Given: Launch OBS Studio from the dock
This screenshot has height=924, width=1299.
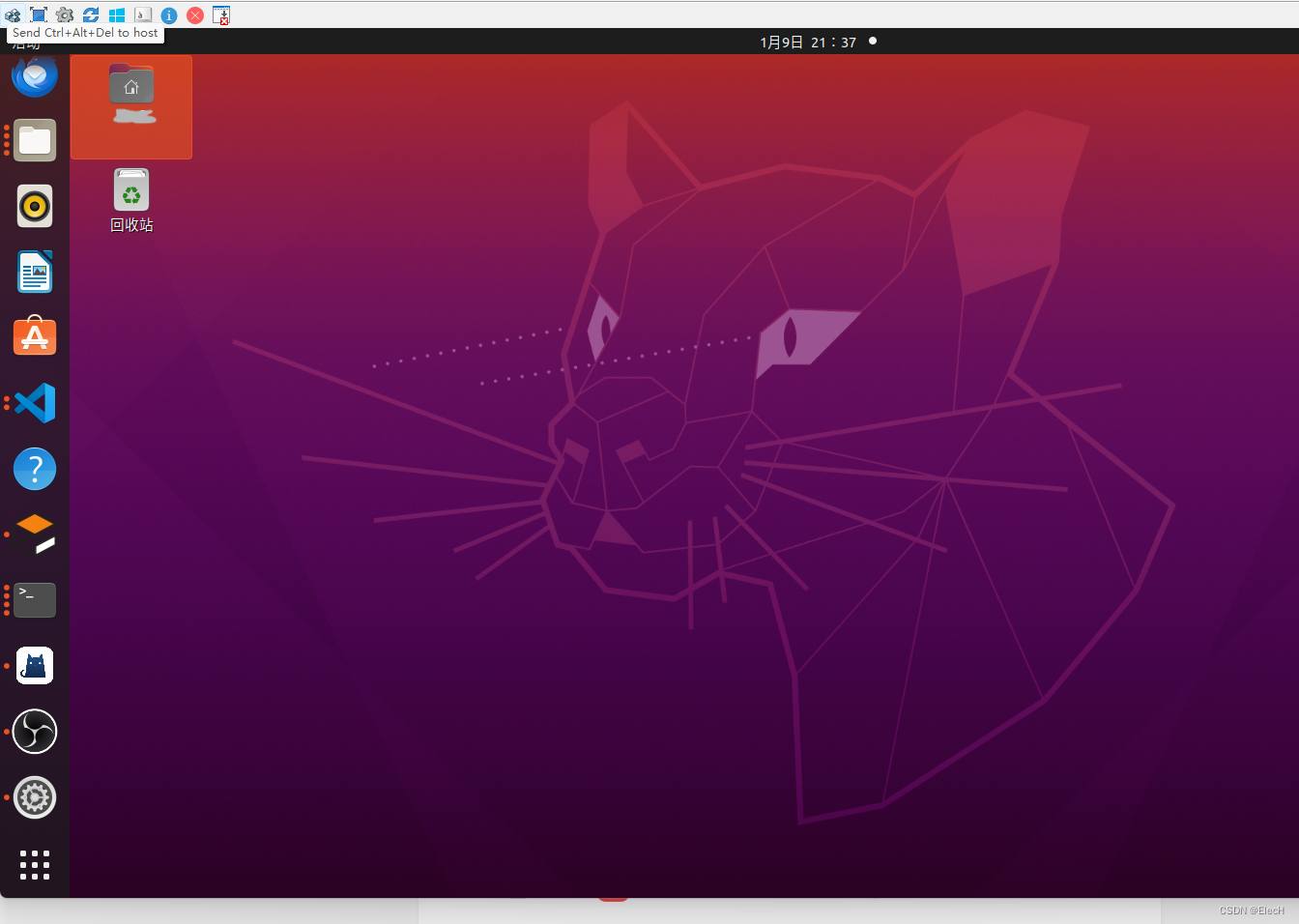Looking at the screenshot, I should (34, 732).
